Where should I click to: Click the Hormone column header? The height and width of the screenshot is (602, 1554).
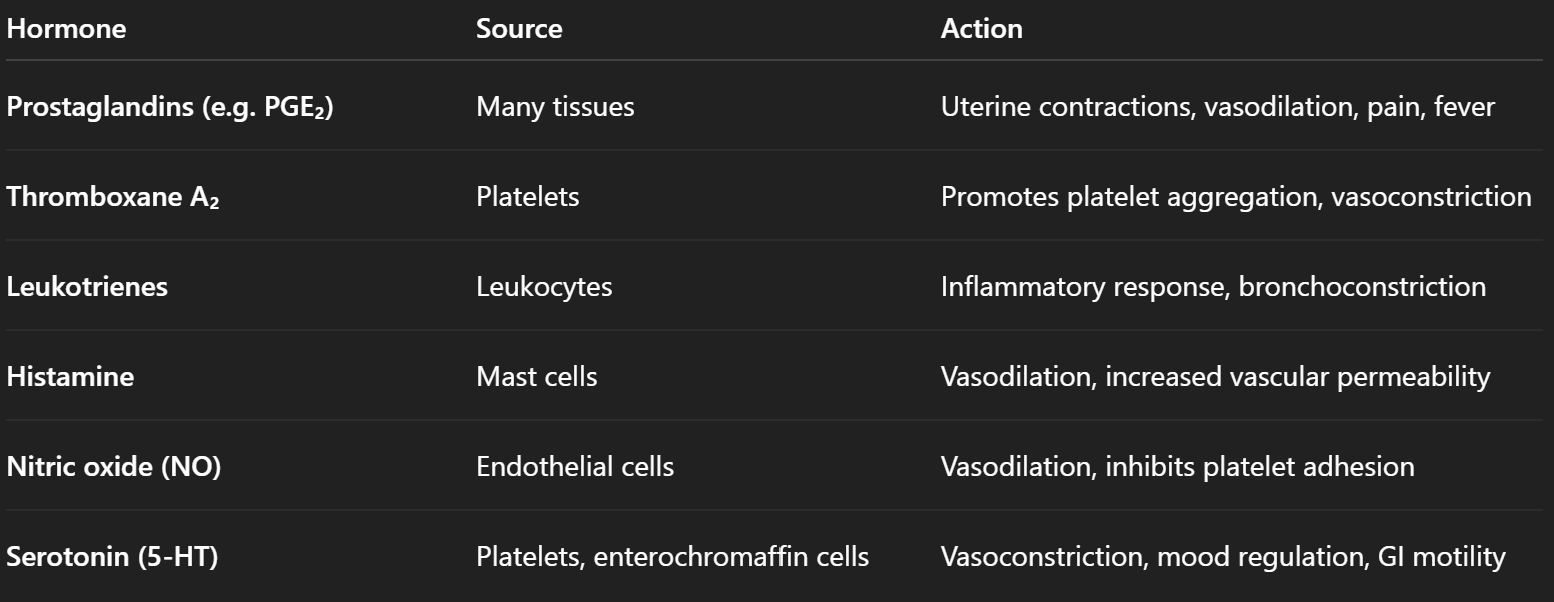coord(66,29)
